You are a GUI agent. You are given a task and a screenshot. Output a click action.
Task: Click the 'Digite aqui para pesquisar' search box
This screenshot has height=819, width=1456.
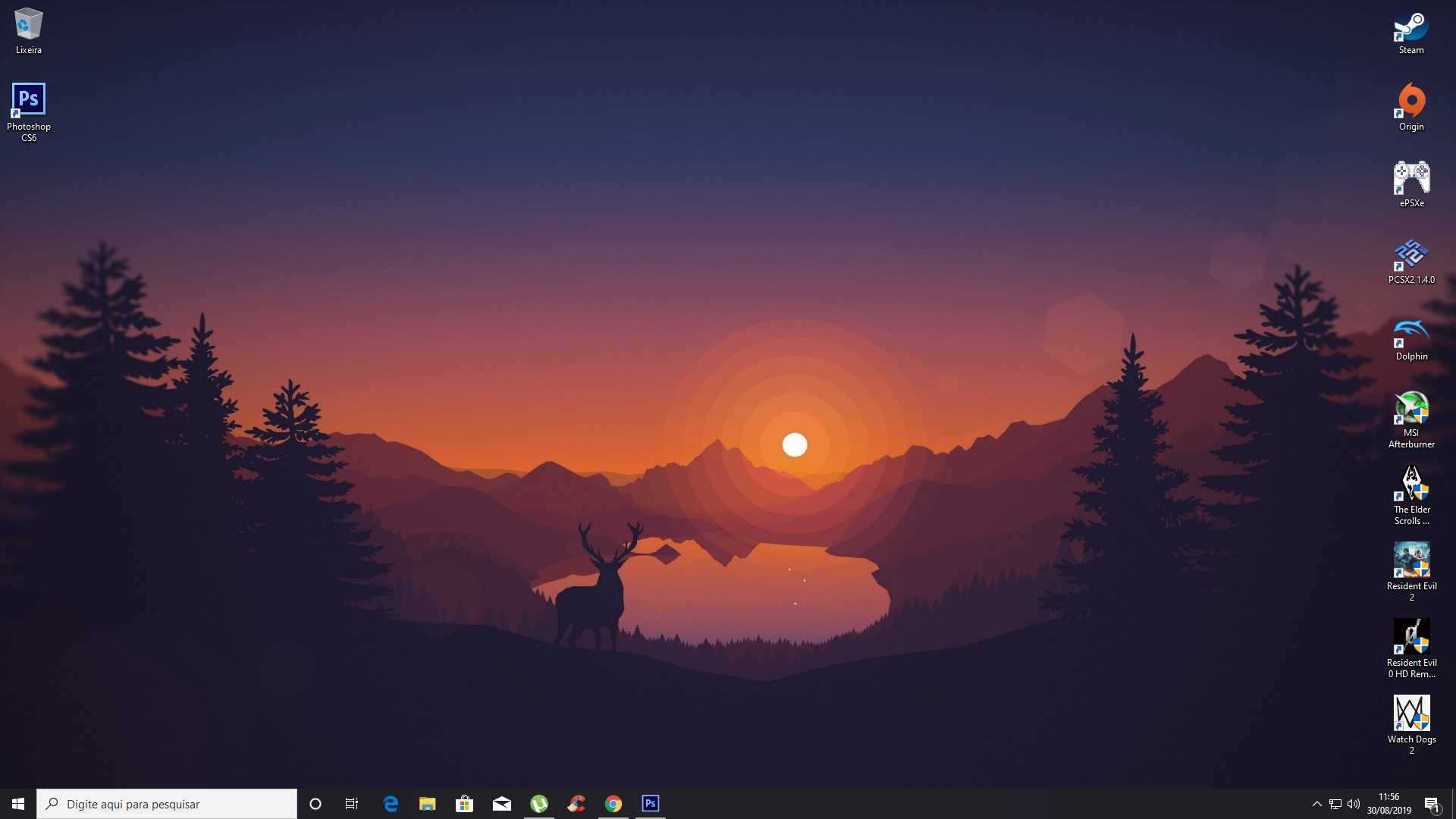pyautogui.click(x=167, y=804)
